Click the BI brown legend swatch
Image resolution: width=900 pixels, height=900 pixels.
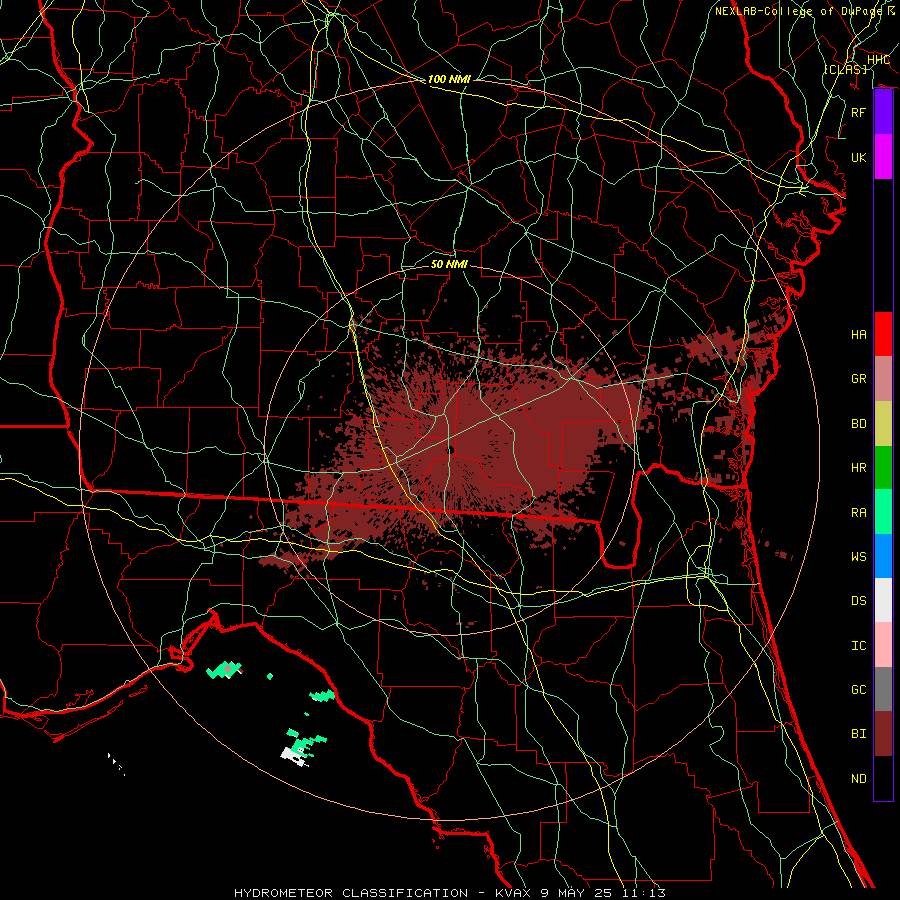point(883,734)
